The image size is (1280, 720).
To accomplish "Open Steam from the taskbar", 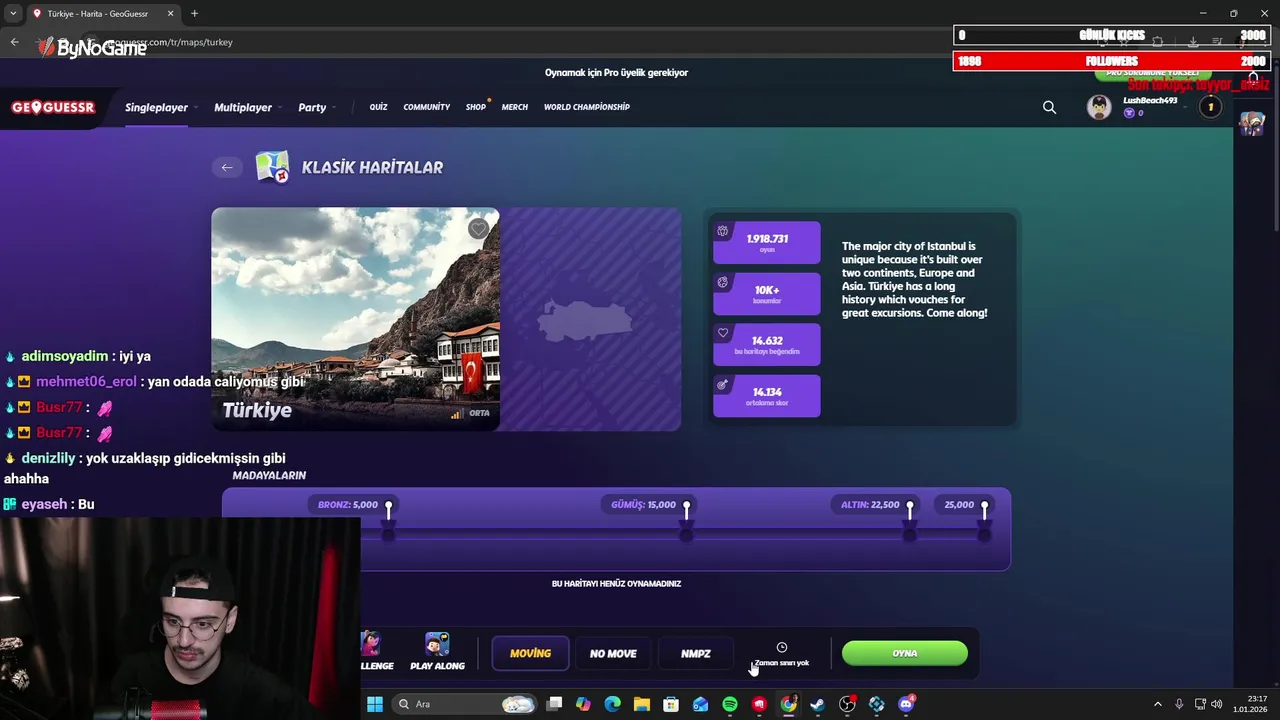I will coord(817,704).
